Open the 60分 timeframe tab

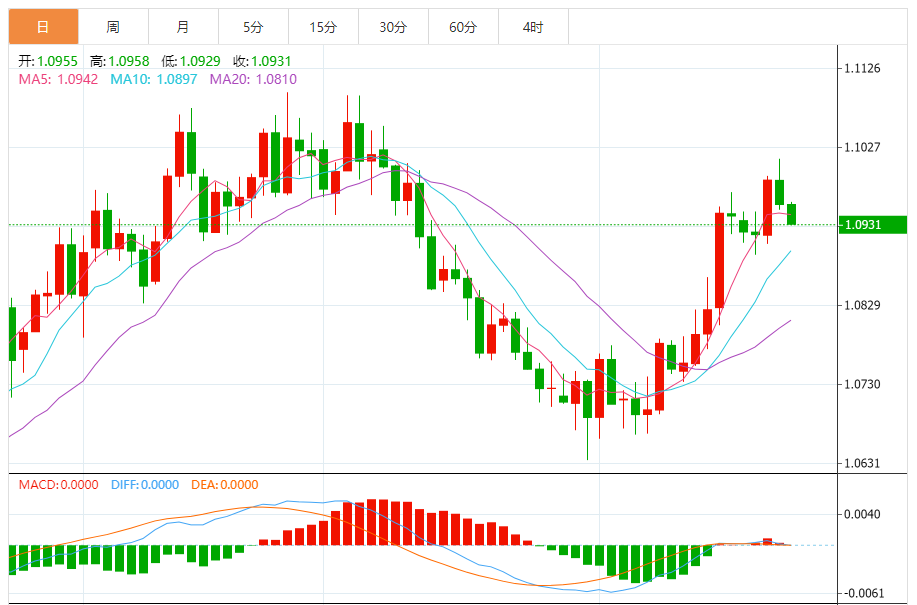[x=463, y=27]
